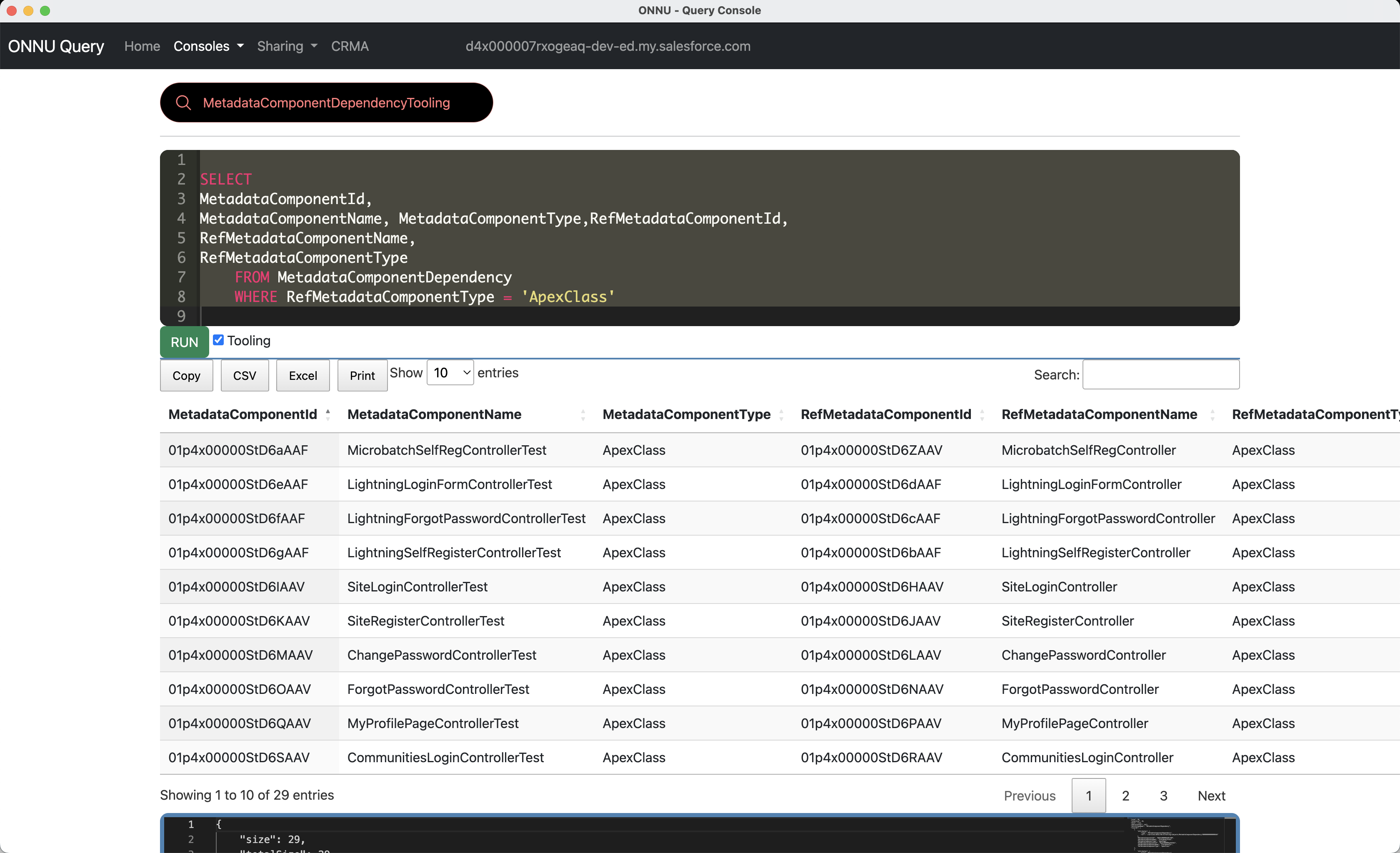The image size is (1400, 853).
Task: Open the Consoles dropdown menu
Action: [x=208, y=46]
